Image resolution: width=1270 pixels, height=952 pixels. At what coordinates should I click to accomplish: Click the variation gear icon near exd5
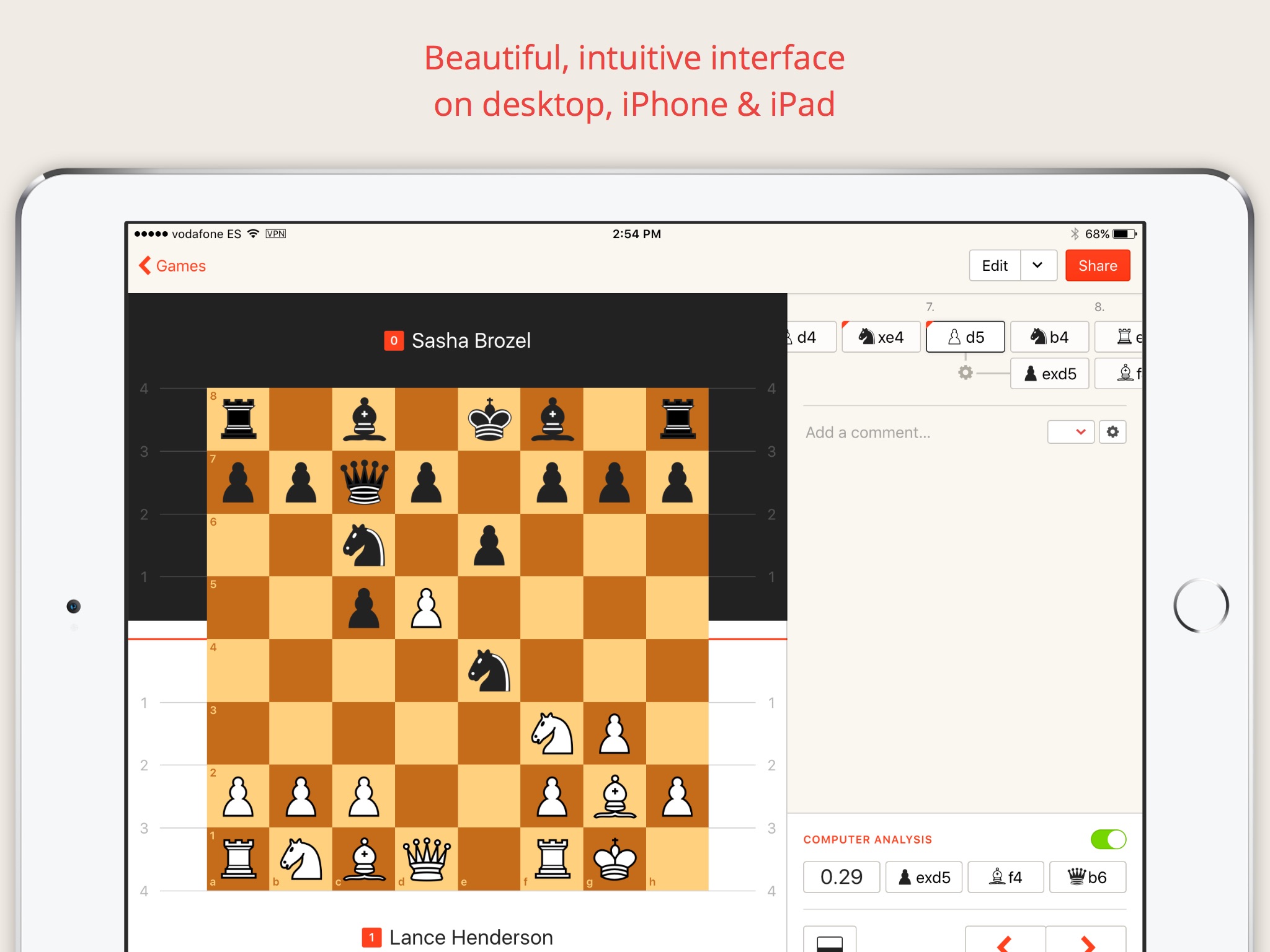[x=966, y=372]
